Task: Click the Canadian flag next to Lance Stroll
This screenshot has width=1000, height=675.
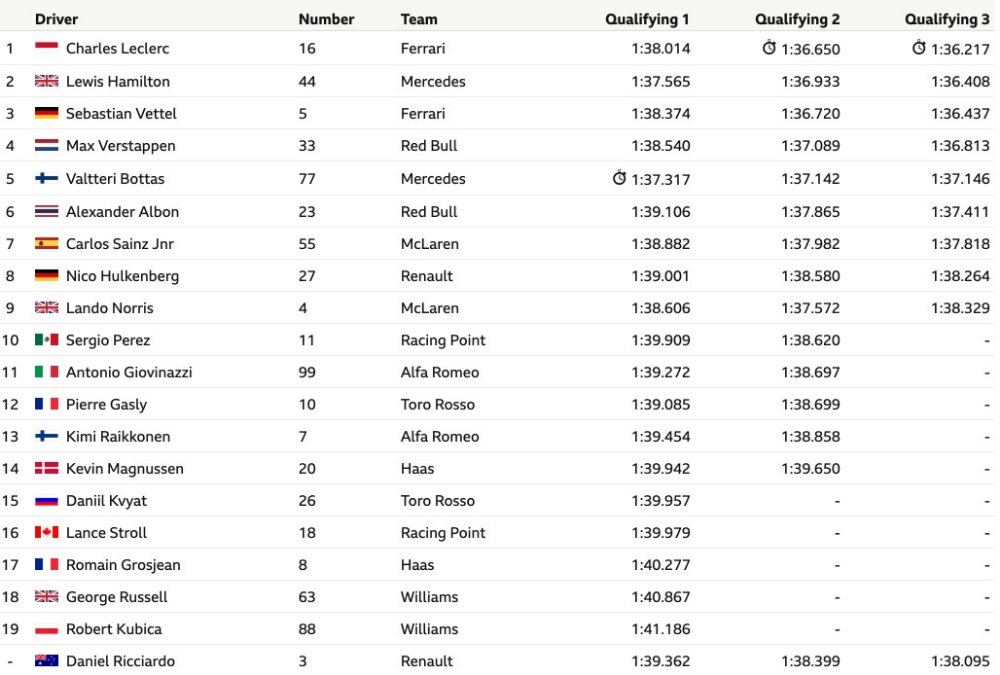Action: pos(47,532)
